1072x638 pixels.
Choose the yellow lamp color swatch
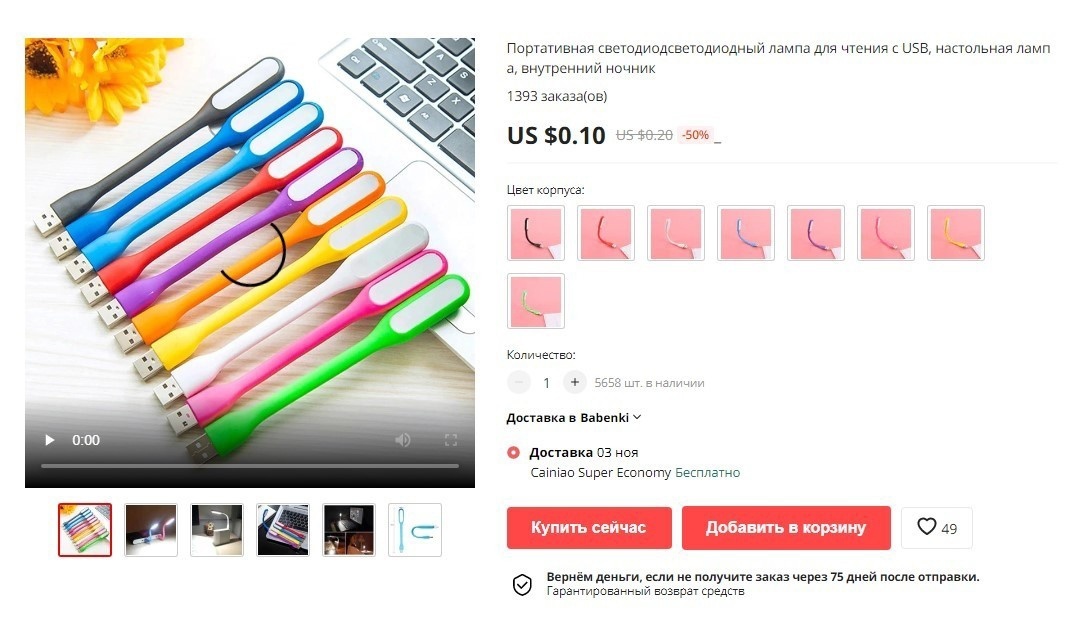pyautogui.click(x=956, y=233)
